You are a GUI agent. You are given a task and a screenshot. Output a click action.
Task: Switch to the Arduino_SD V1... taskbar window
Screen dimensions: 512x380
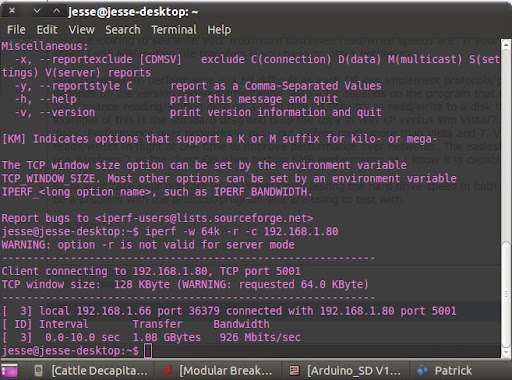[345, 370]
